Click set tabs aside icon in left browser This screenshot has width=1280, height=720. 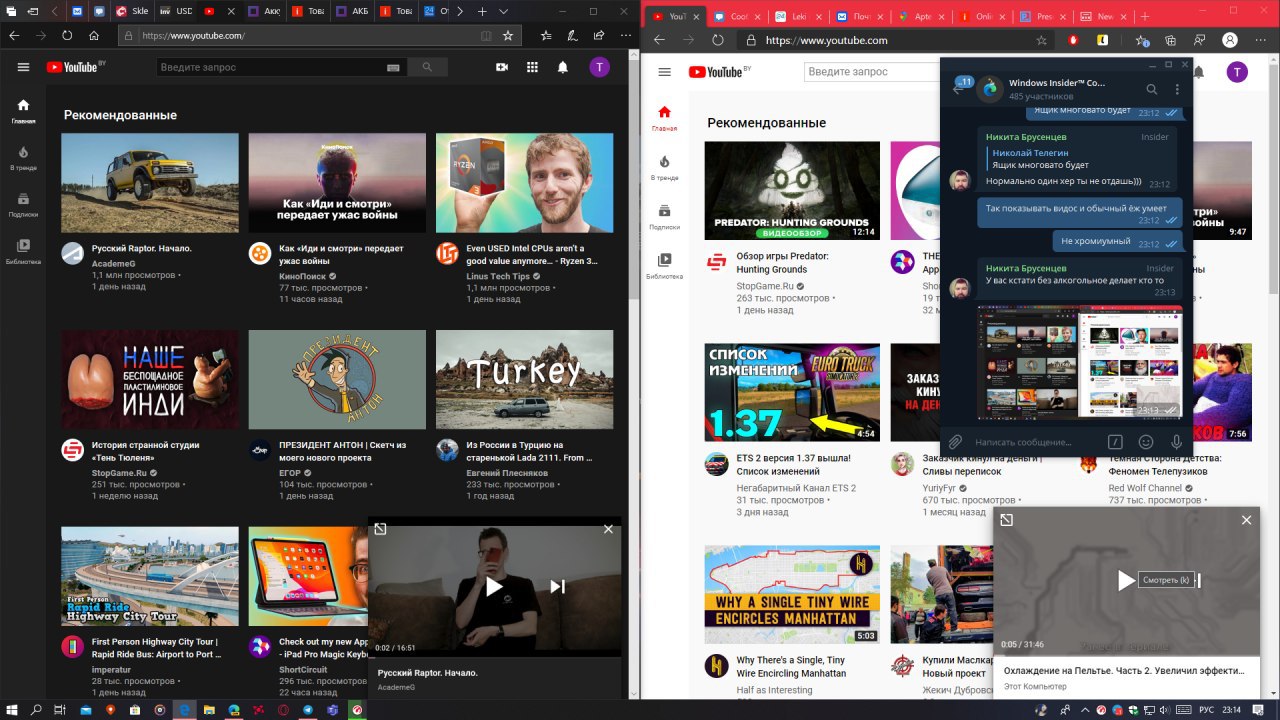pyautogui.click(x=33, y=11)
